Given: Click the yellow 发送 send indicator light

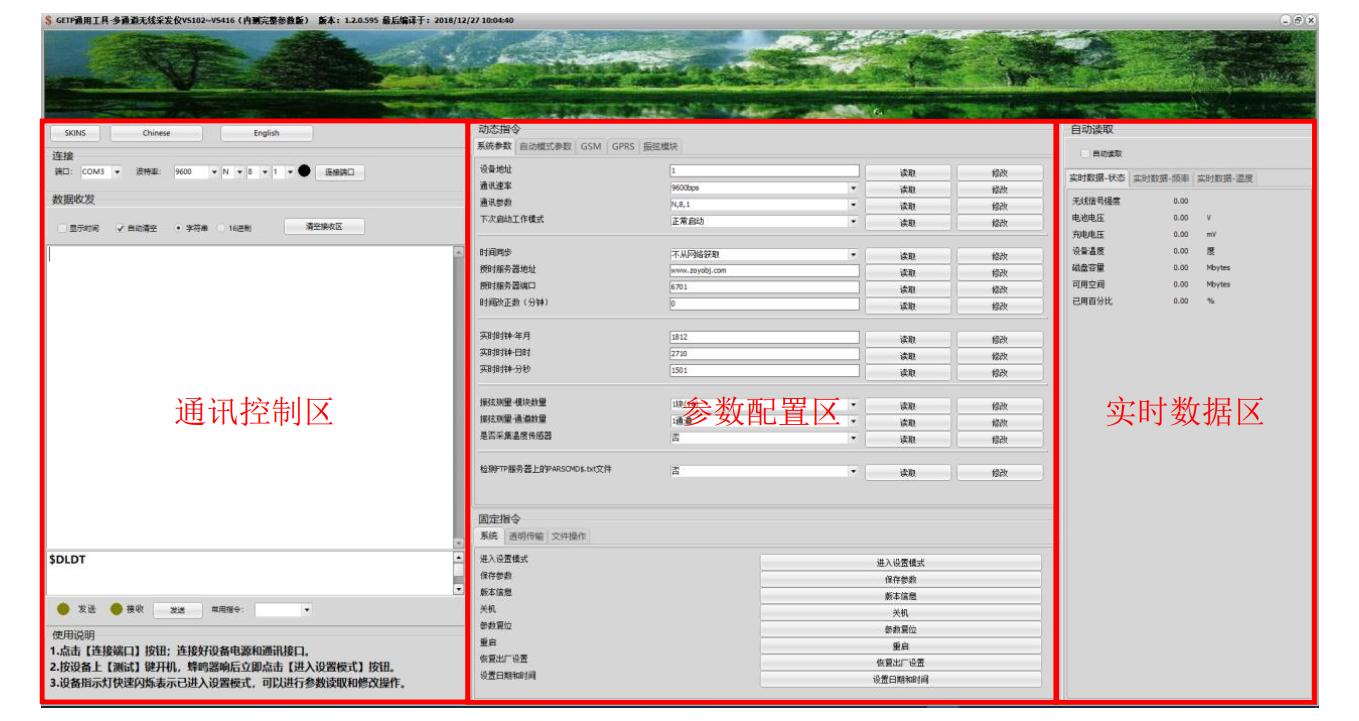Looking at the screenshot, I should click(x=62, y=610).
